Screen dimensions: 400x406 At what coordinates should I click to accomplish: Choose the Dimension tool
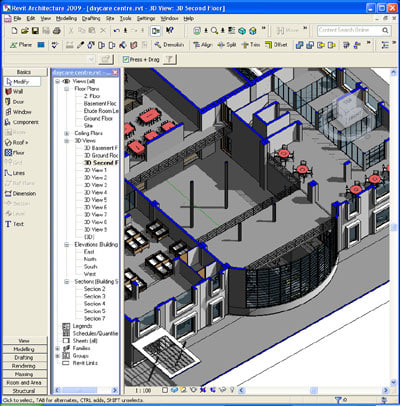pos(20,193)
